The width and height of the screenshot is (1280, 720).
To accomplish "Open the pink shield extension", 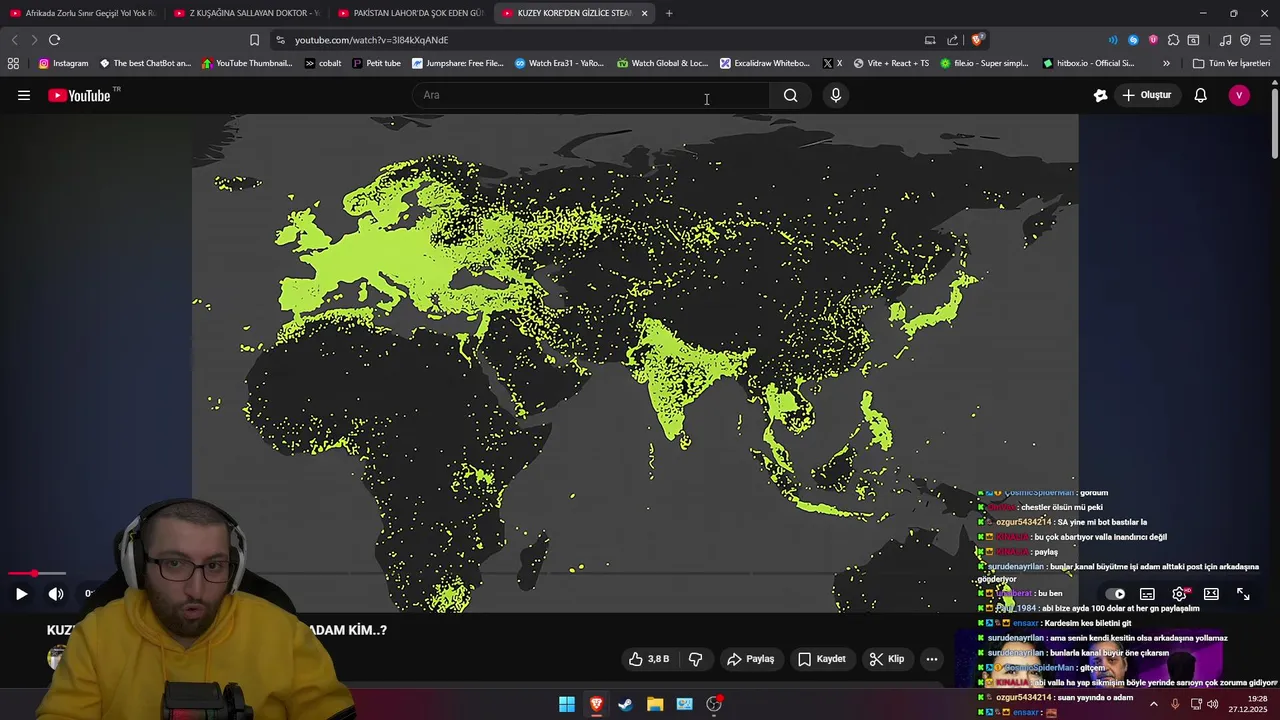I will coord(1153,40).
